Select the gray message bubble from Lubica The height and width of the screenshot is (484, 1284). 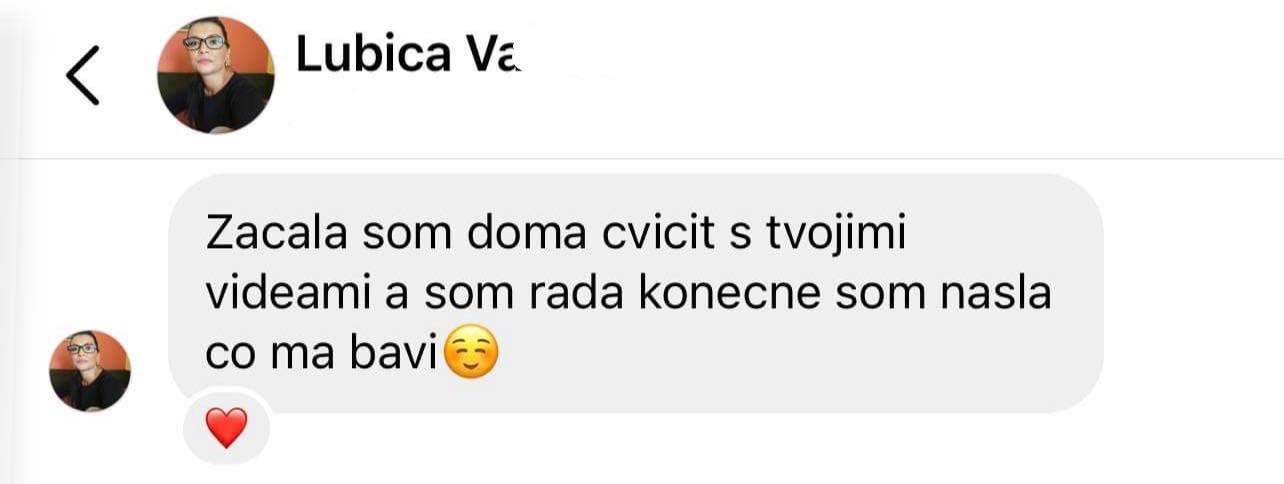coord(636,293)
